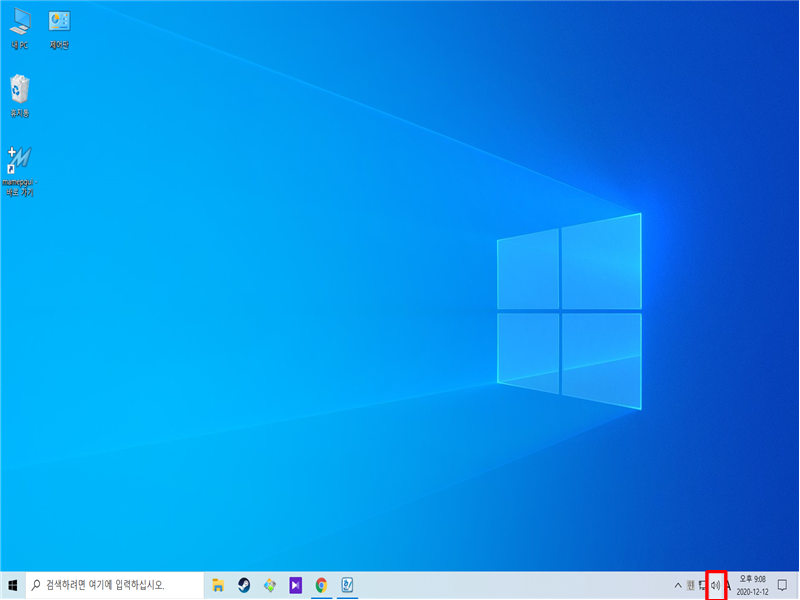Select the 내 PC desktop icon
The width and height of the screenshot is (800, 600).
tap(20, 30)
